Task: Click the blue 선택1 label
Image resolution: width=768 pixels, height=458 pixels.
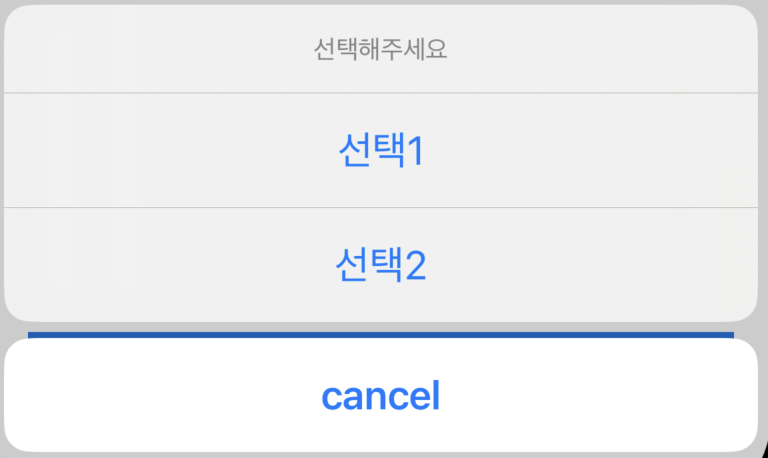Action: [x=380, y=151]
